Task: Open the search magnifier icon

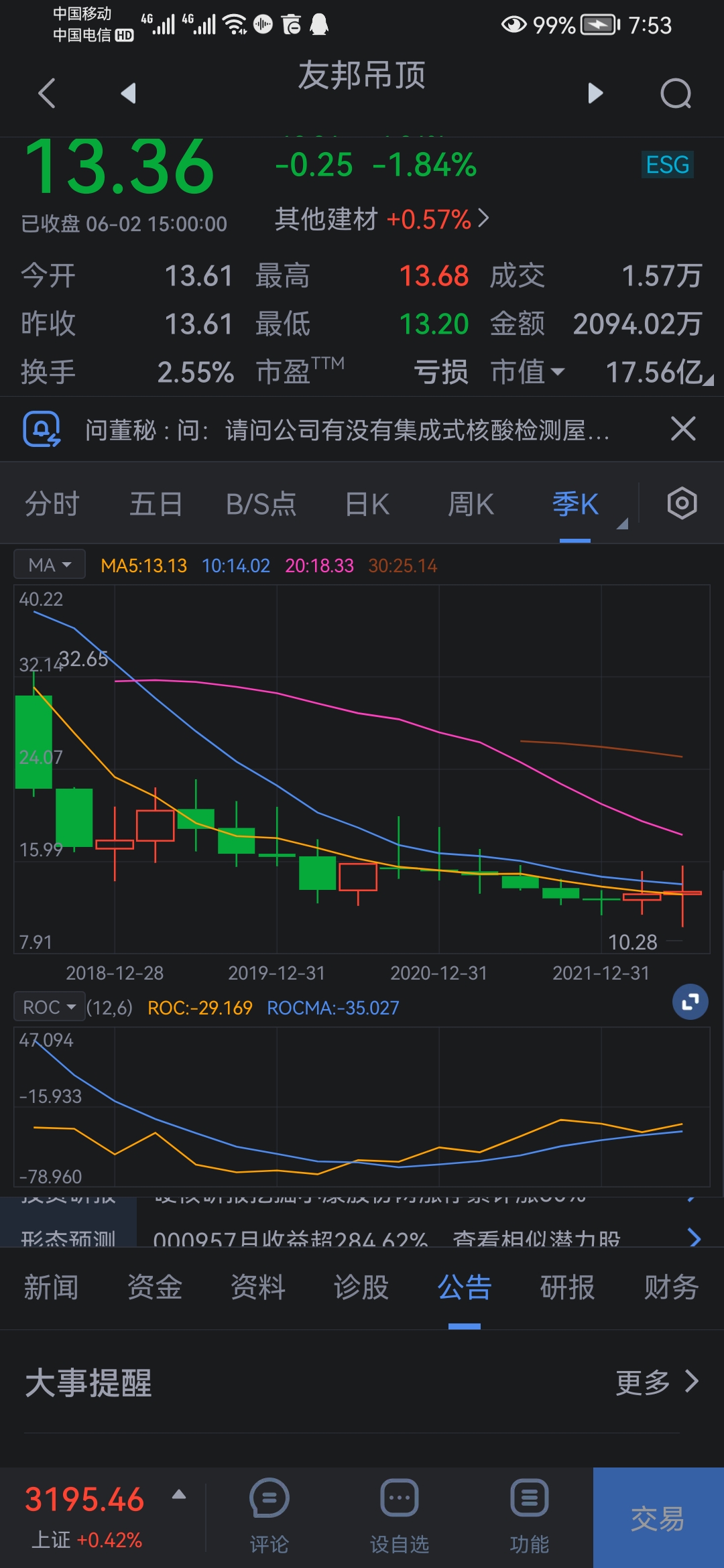Action: tap(676, 93)
